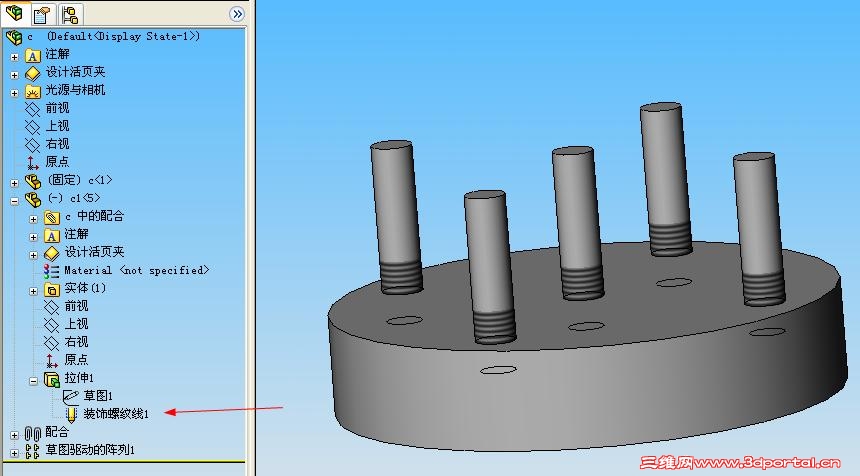This screenshot has width=860, height=476.
Task: Expand the (固定) c<1> component
Action: pos(14,183)
